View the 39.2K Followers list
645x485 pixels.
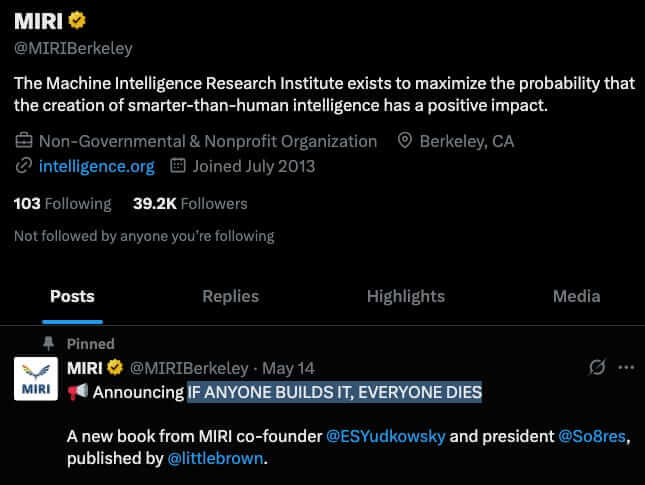[190, 204]
